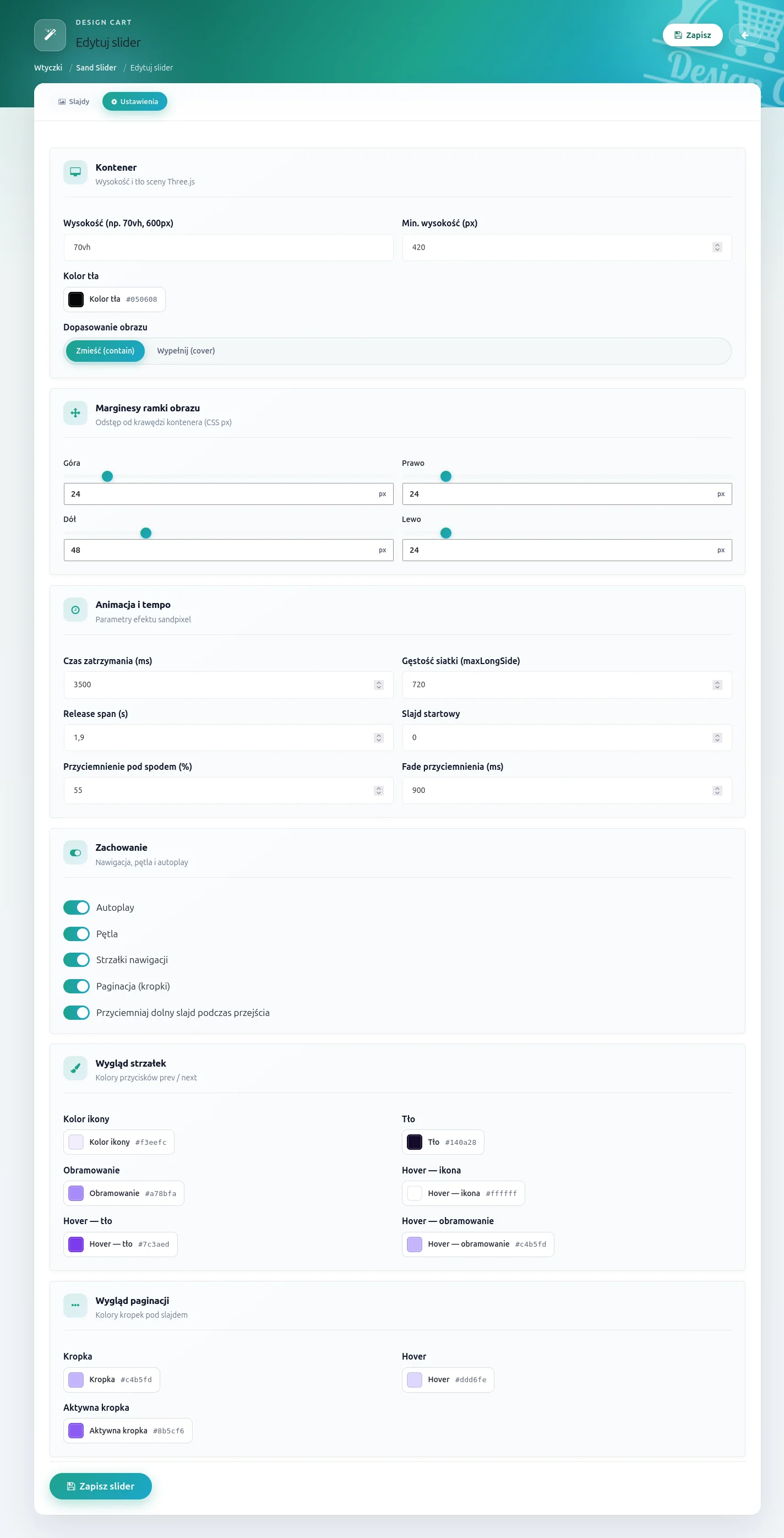Click the Wysokość input field with 70vh

click(228, 247)
